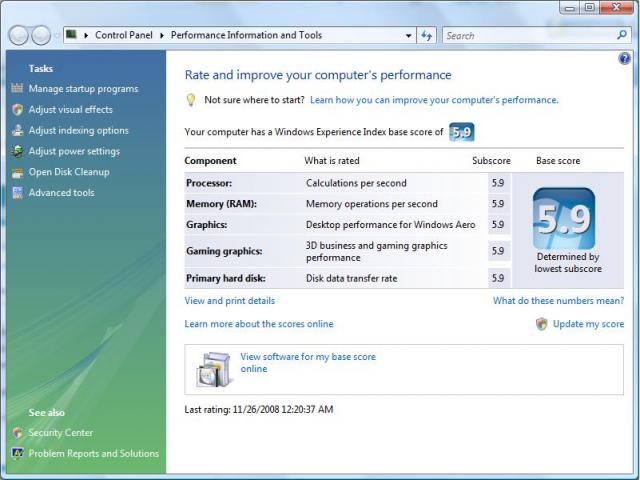Follow Learn how you can improve performance link
The image size is (640, 480).
click(x=434, y=100)
